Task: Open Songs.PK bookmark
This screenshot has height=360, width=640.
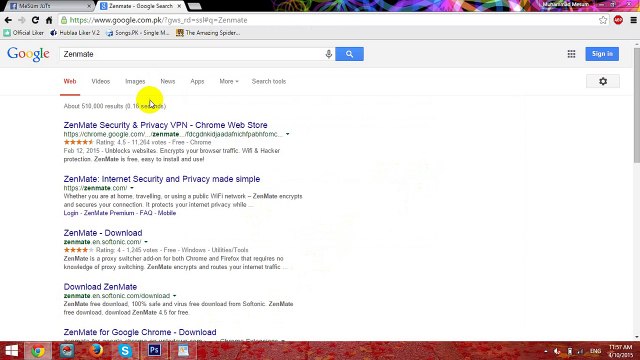Action: point(138,33)
